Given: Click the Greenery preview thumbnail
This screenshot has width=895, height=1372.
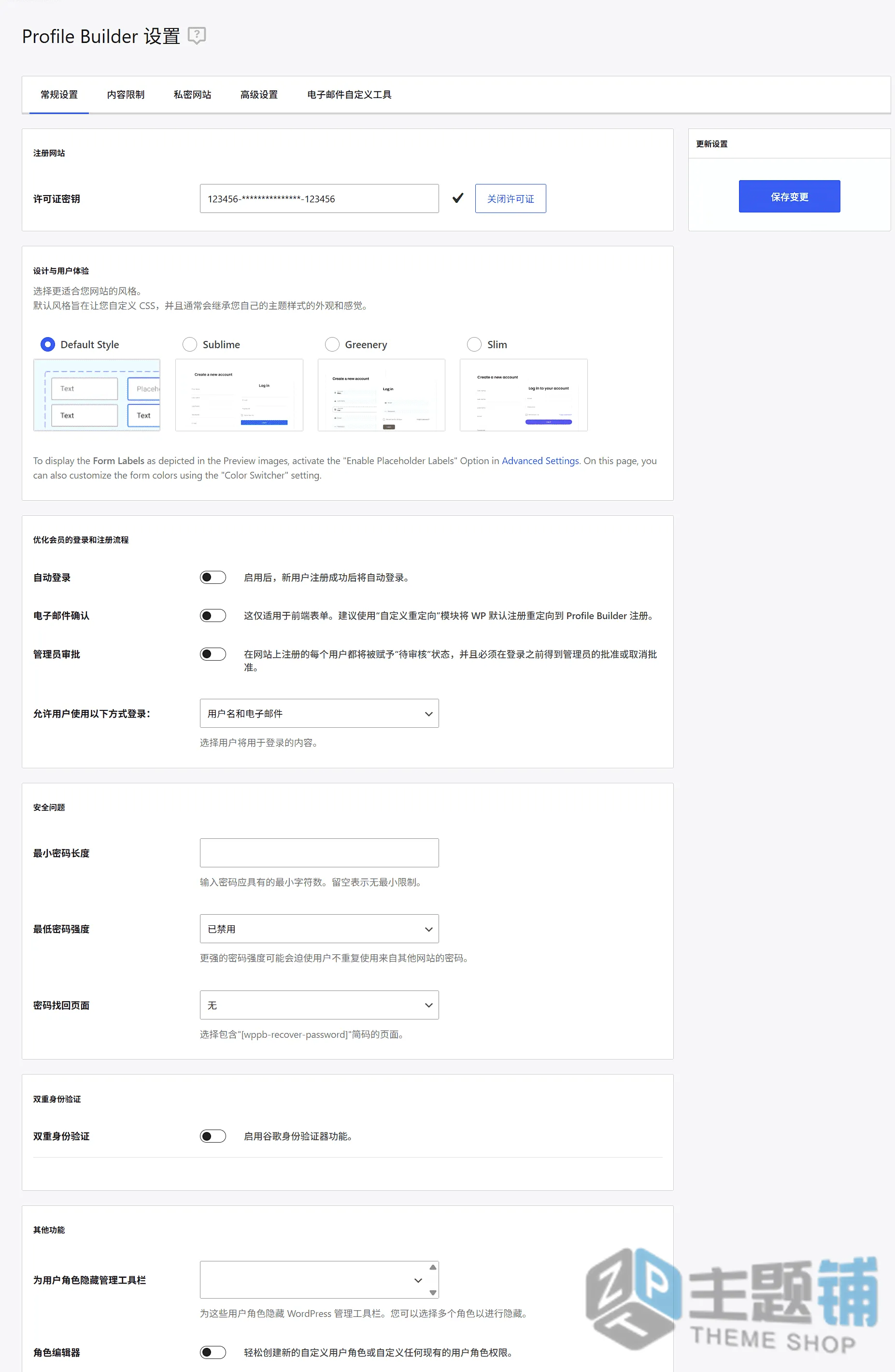Looking at the screenshot, I should [x=381, y=395].
